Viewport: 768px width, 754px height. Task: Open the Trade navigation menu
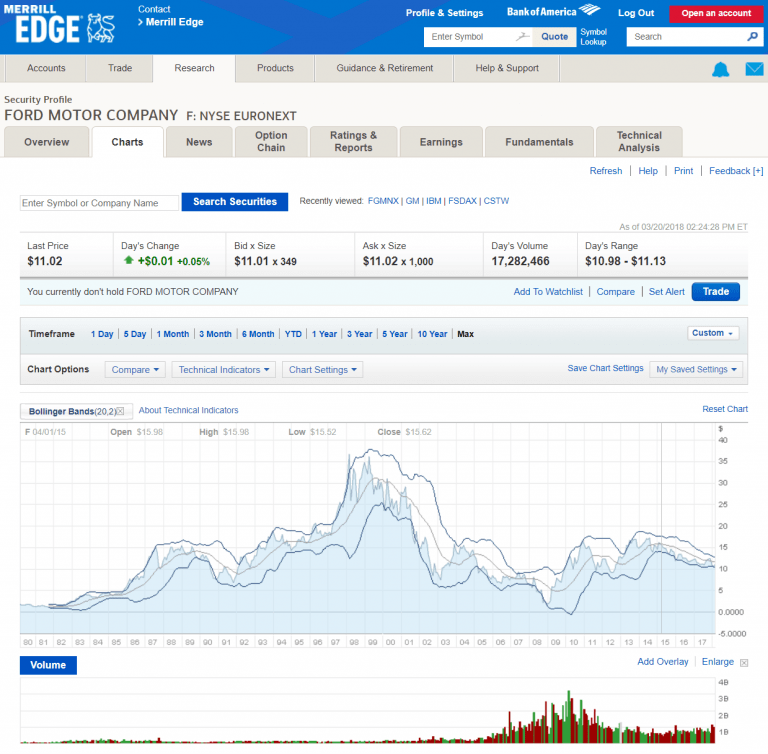tap(120, 68)
